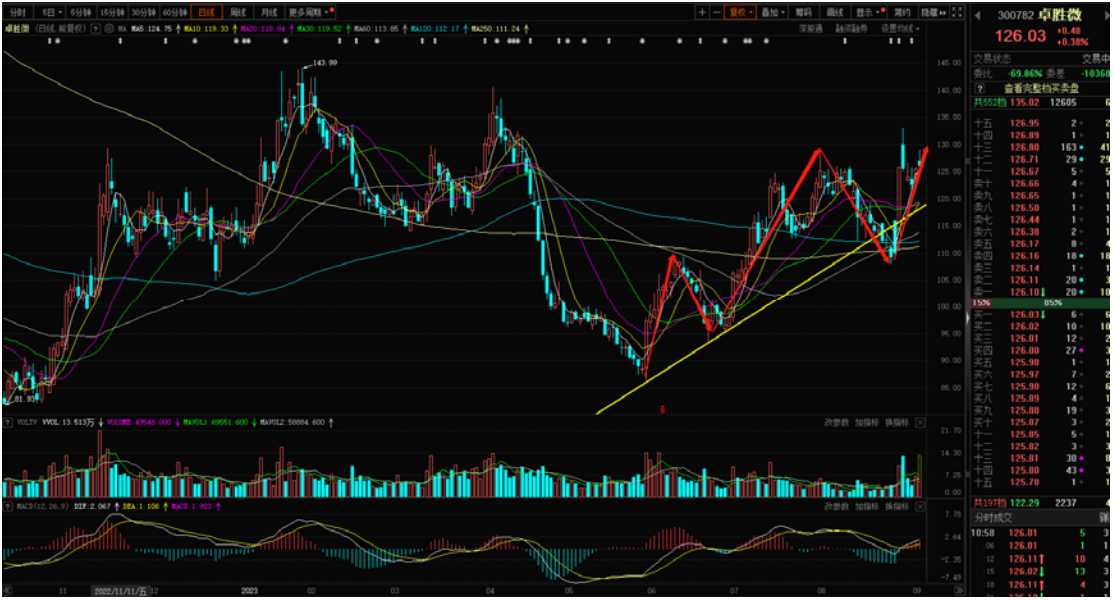Image resolution: width=1114 pixels, height=601 pixels.
Task: Click the minus zoom-out chart icon
Action: click(x=716, y=12)
